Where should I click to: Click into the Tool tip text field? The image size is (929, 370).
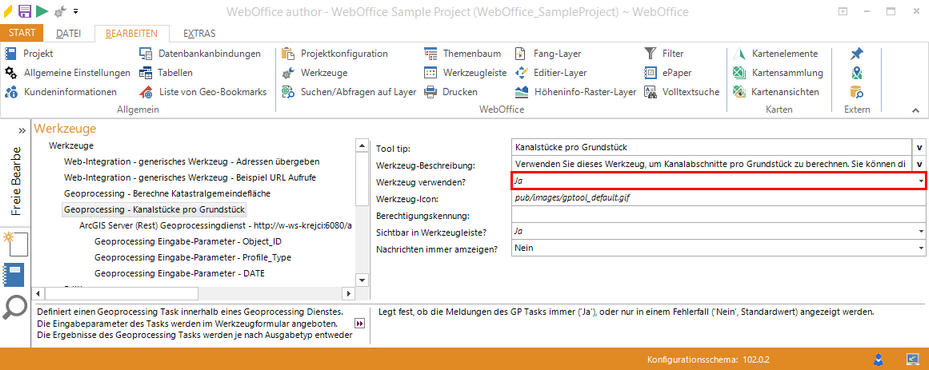click(711, 147)
